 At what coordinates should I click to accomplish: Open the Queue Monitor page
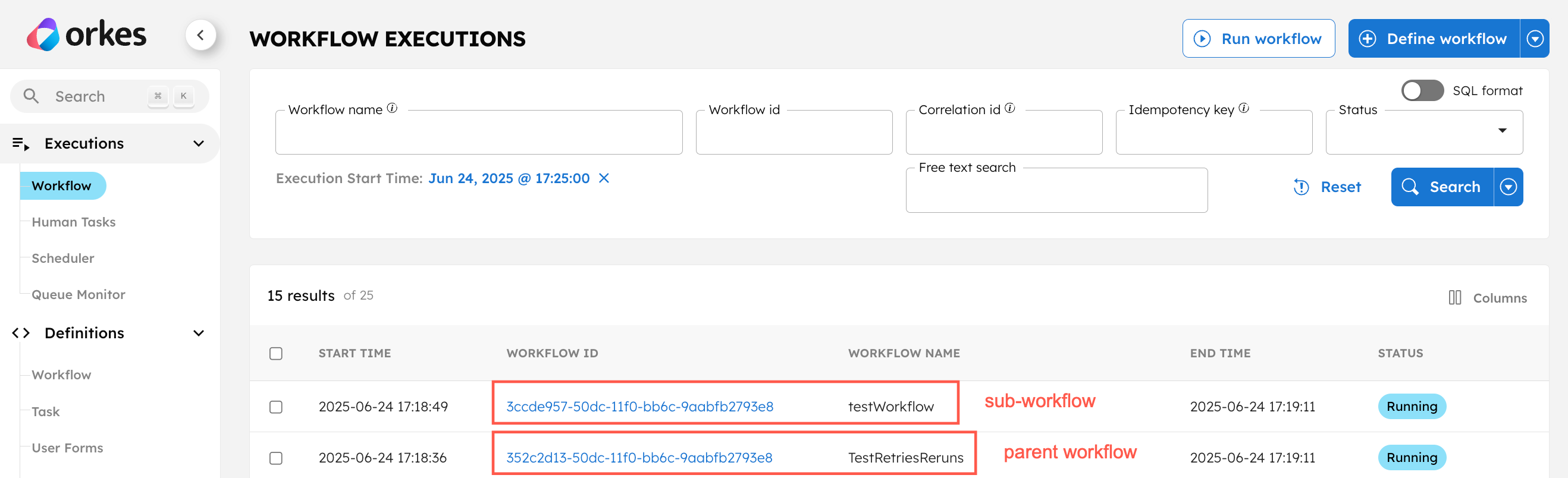(x=79, y=295)
